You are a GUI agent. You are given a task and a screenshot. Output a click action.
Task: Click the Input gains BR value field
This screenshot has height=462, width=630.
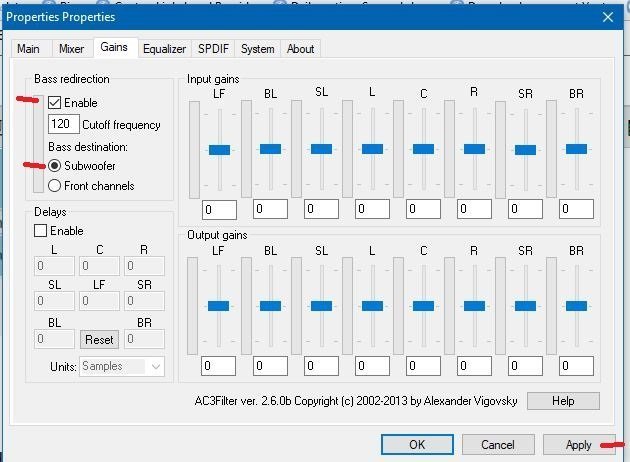click(x=577, y=209)
